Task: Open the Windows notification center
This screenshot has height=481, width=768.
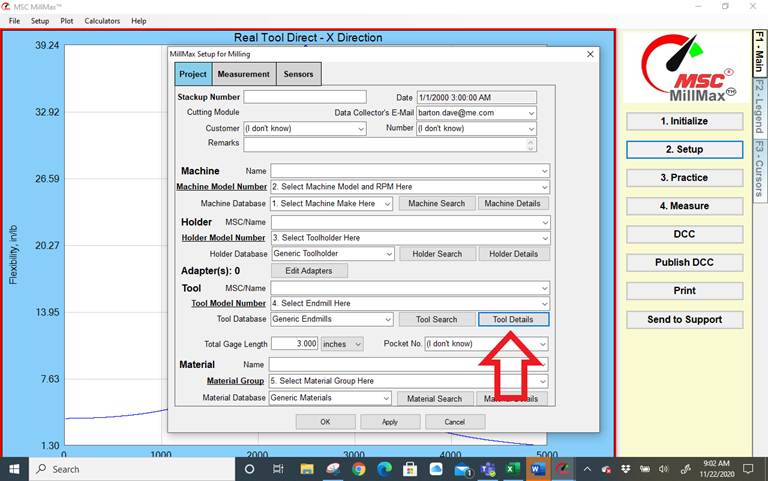Action: [748, 469]
